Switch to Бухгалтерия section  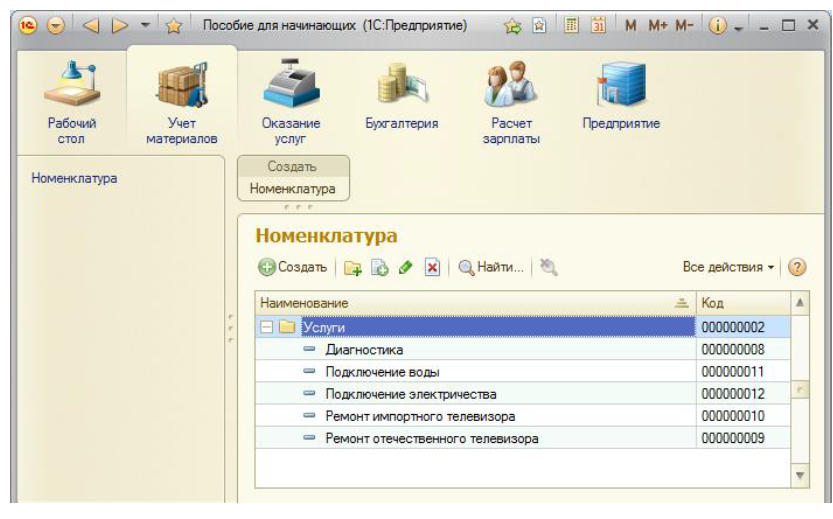[402, 96]
